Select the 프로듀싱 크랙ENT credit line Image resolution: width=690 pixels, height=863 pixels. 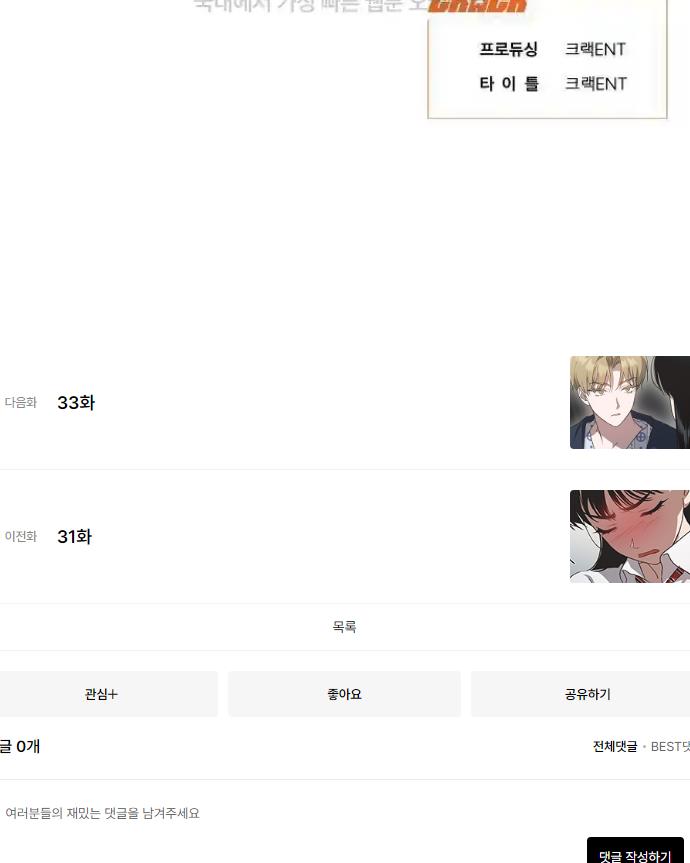(552, 49)
